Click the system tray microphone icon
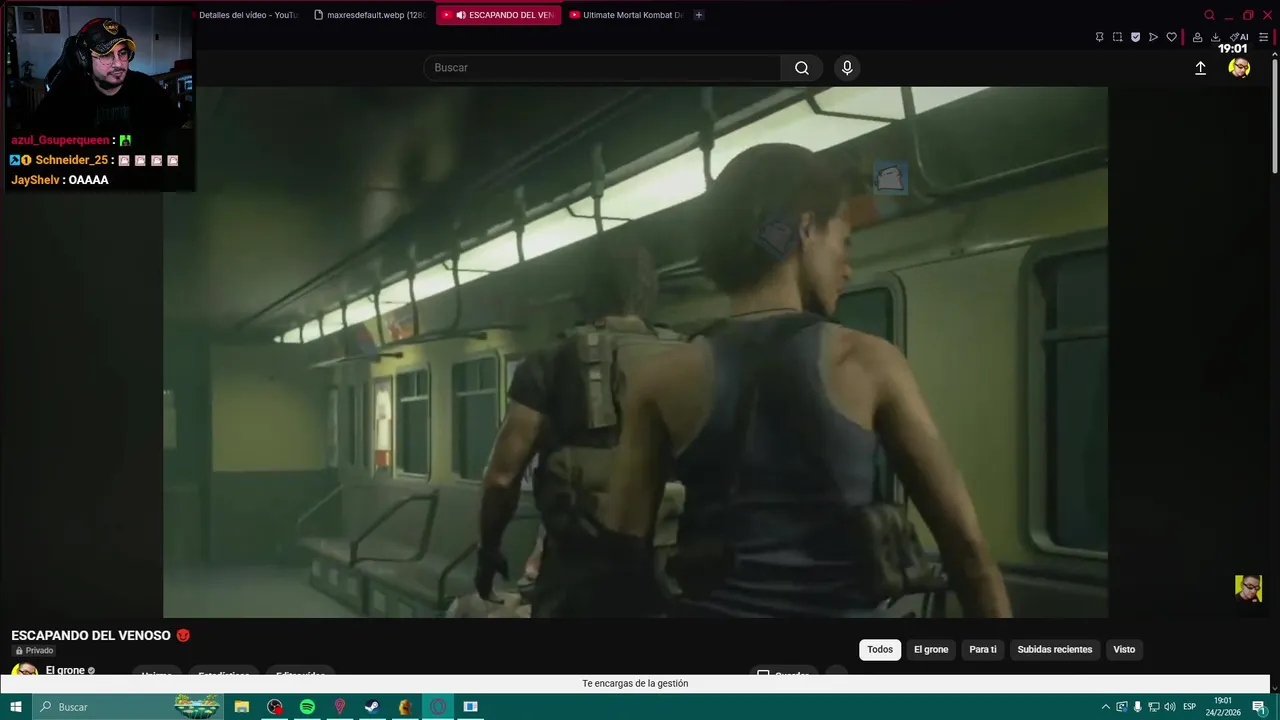1280x720 pixels. pos(1137,707)
